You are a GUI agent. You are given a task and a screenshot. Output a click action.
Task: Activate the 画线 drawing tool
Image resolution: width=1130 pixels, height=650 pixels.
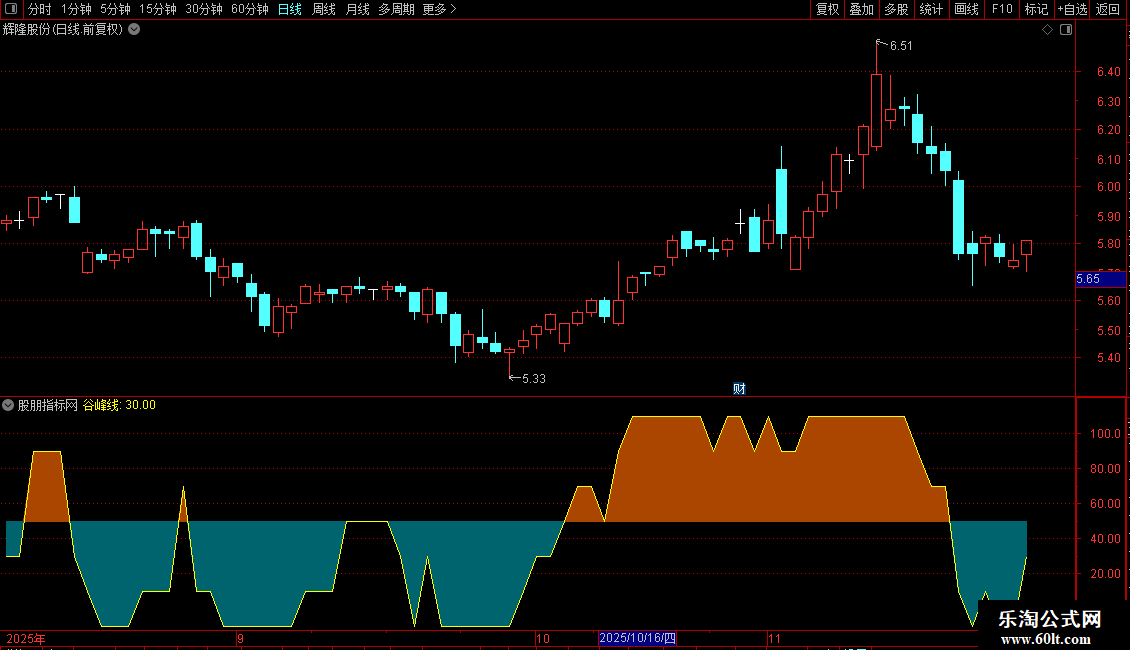click(966, 9)
